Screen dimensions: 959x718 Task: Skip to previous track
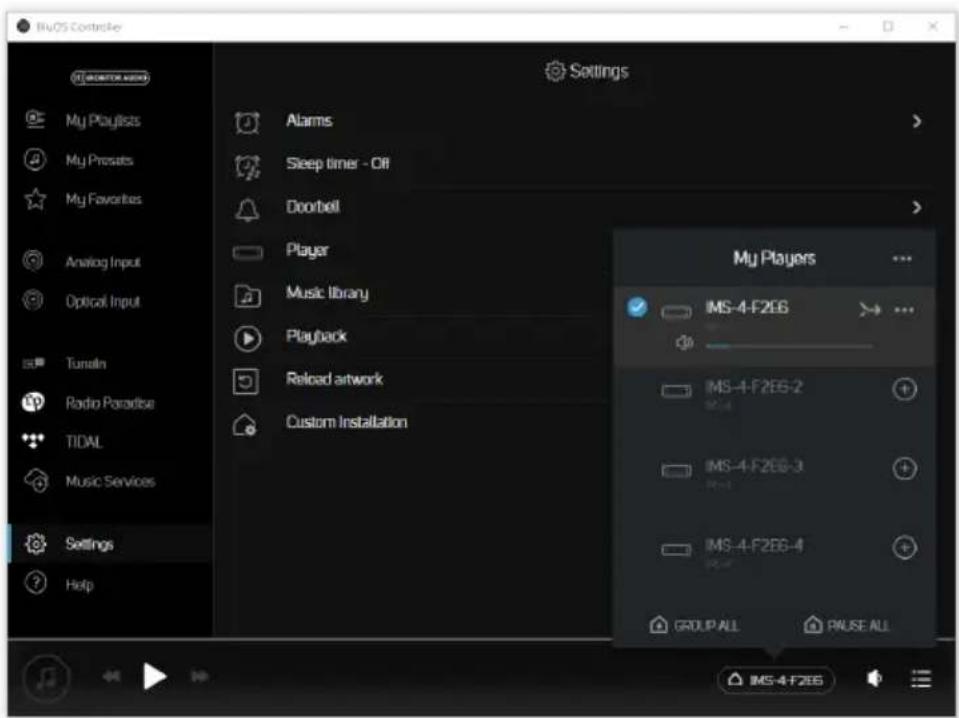point(111,676)
